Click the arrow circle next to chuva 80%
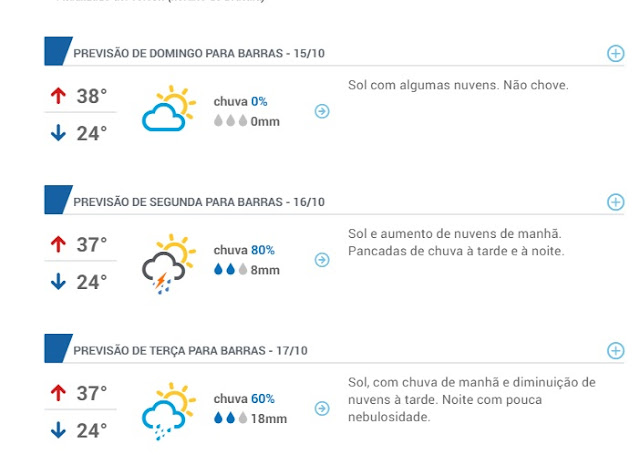Viewport: 640px width, 455px height. click(322, 260)
